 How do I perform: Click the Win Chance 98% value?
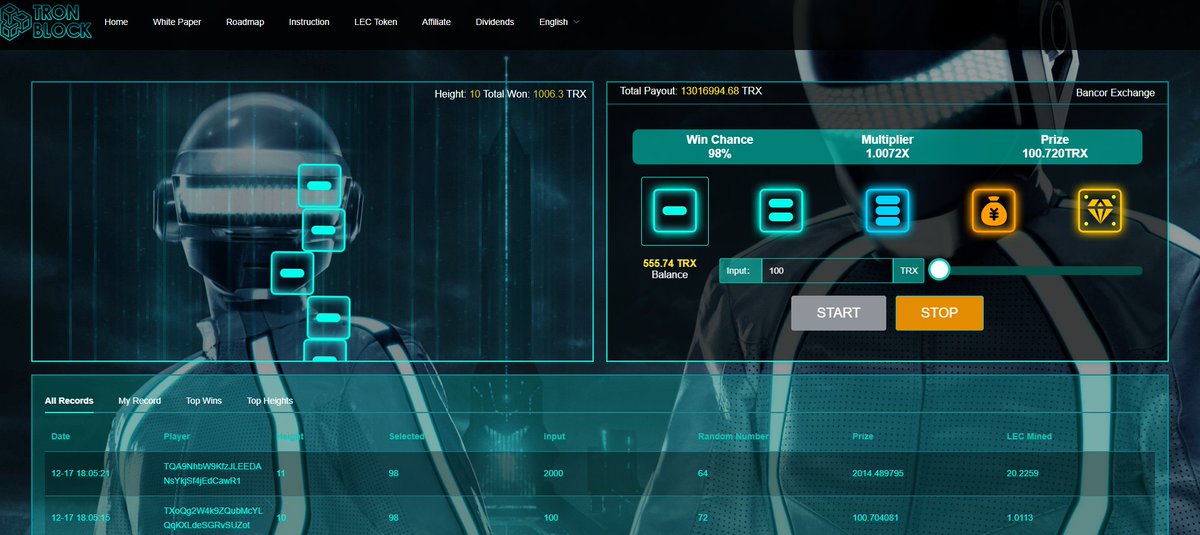point(720,154)
